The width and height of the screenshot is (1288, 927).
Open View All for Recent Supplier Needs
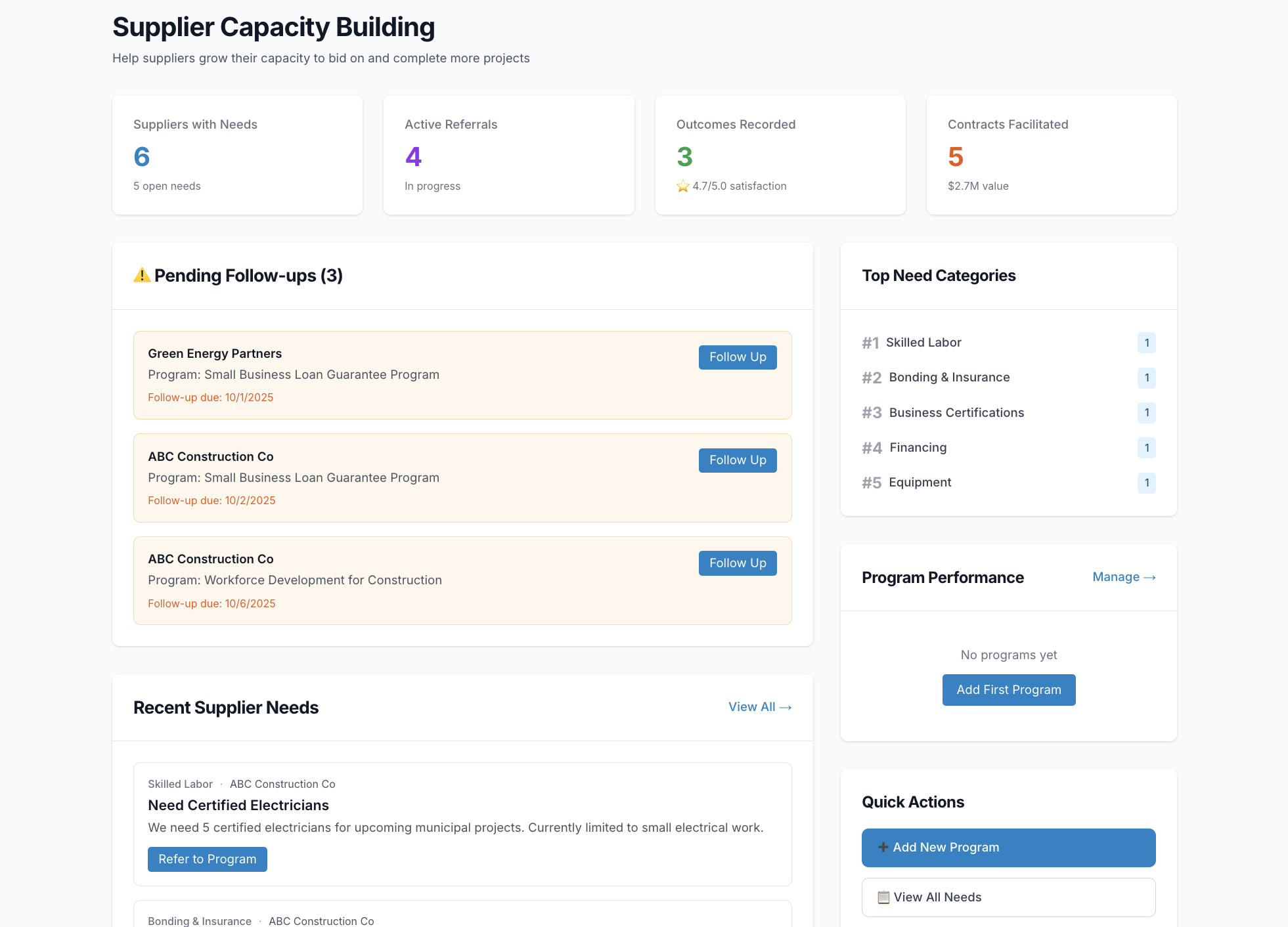pos(759,707)
